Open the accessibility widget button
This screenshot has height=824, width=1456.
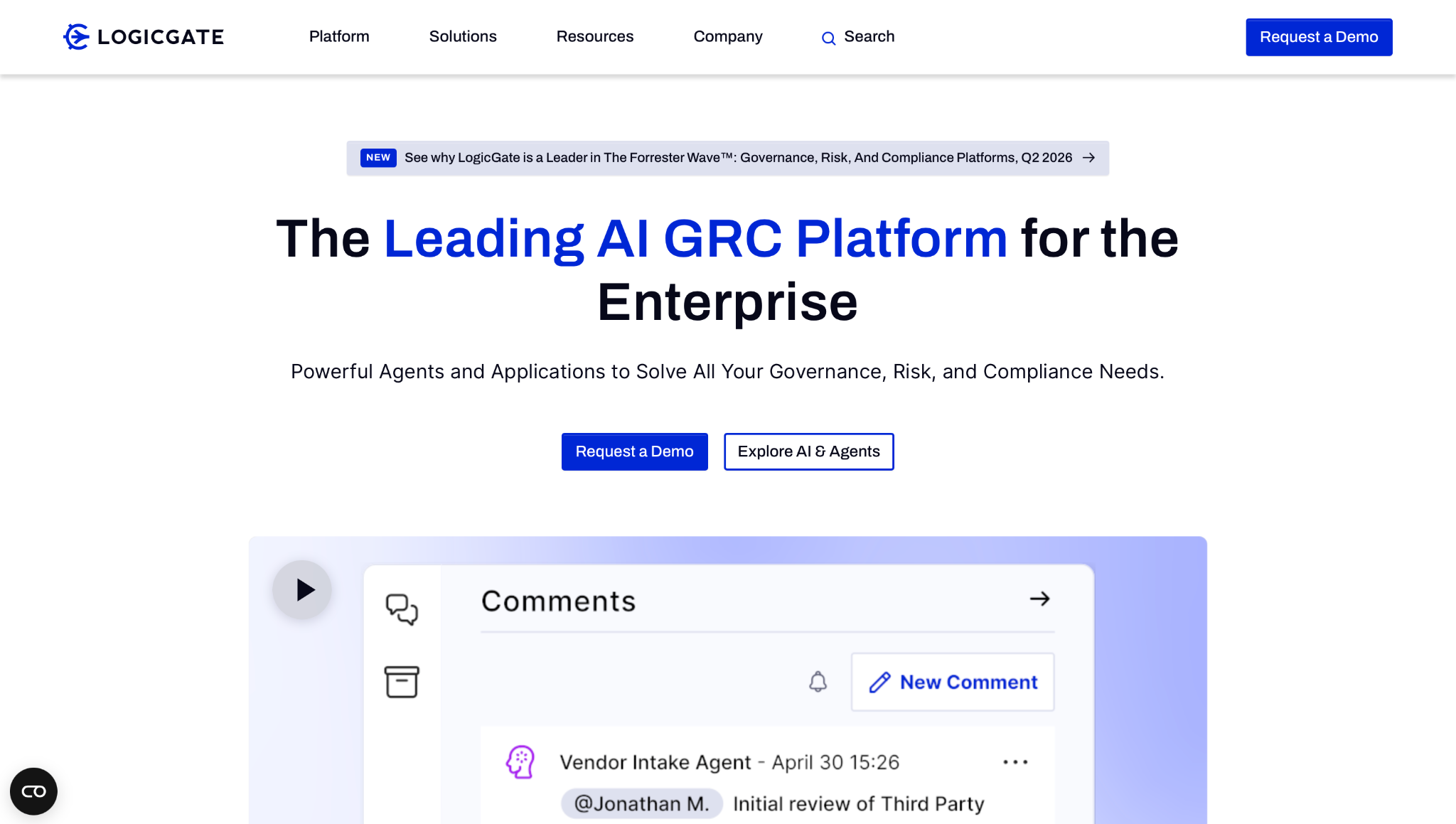pos(33,791)
